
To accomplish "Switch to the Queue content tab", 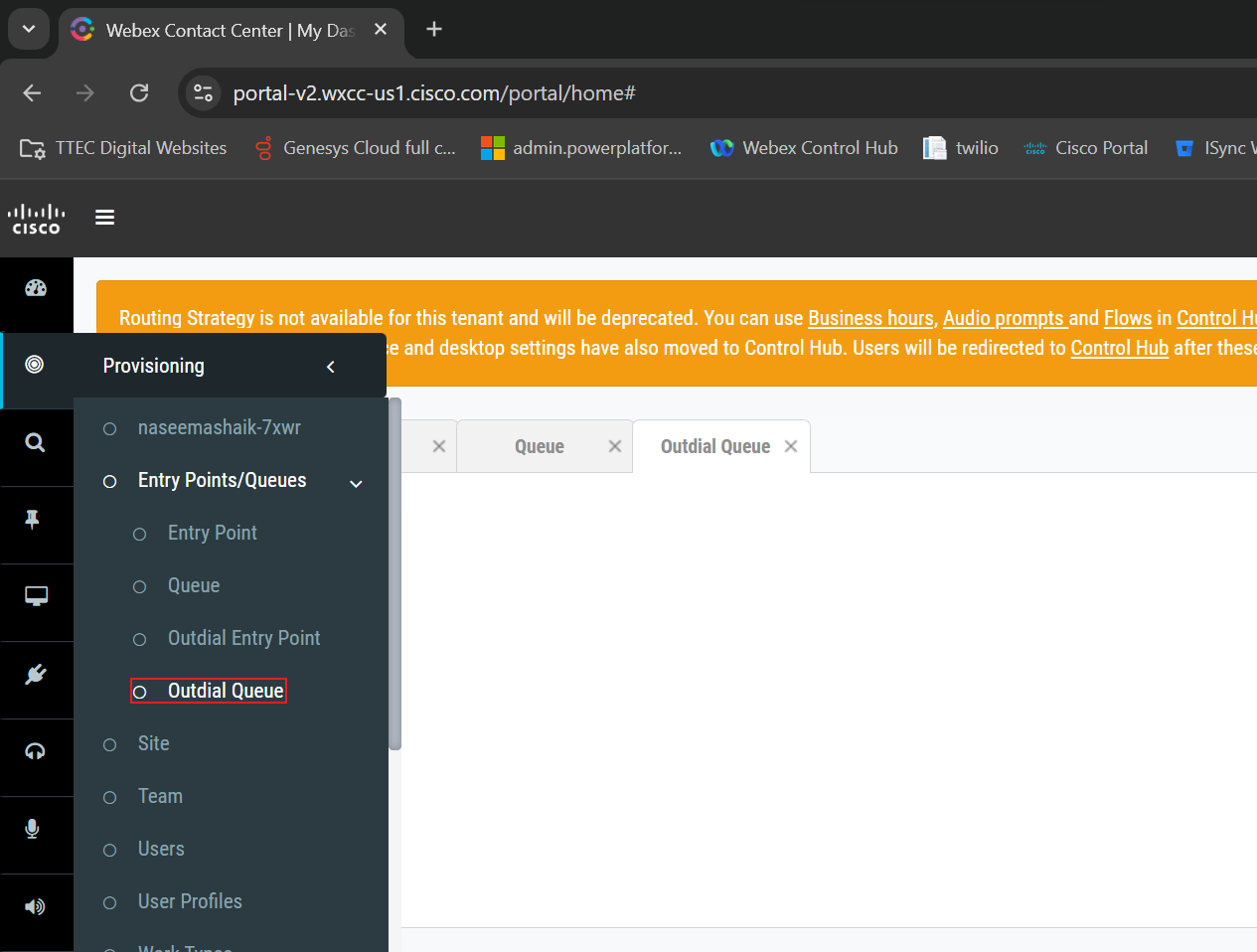I will [540, 447].
